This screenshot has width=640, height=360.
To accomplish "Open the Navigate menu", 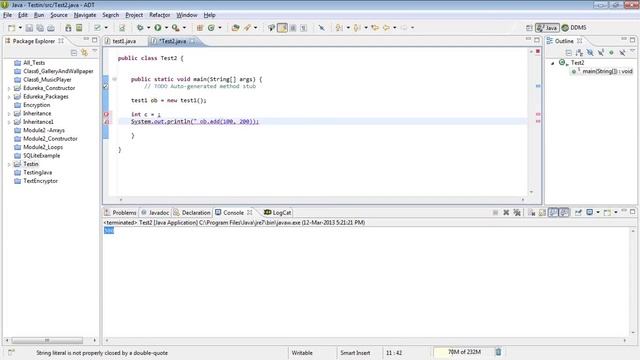I will click(x=85, y=15).
